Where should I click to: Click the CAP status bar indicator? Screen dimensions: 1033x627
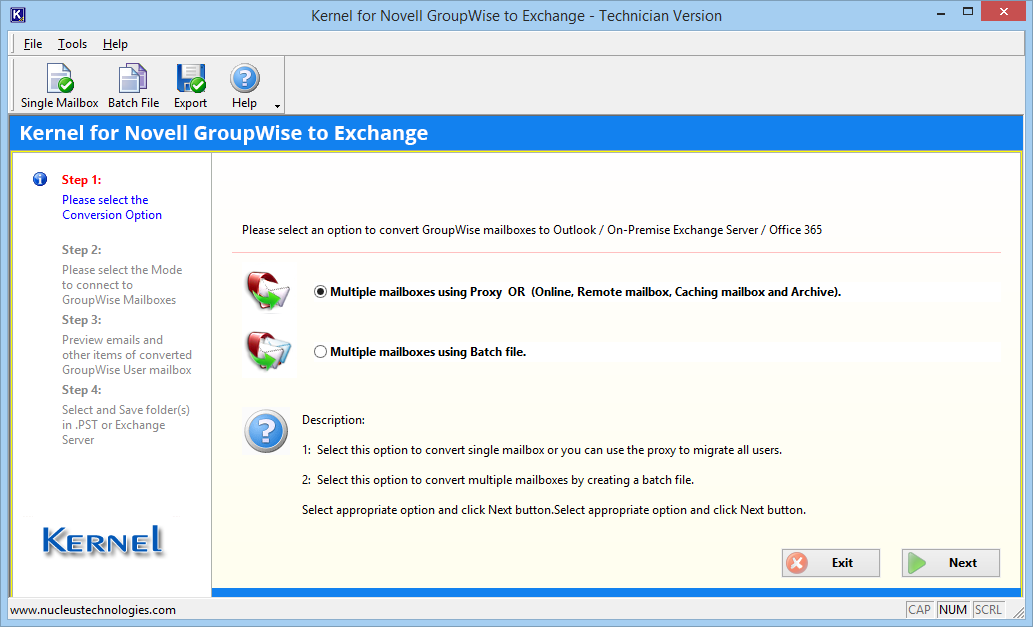(919, 610)
